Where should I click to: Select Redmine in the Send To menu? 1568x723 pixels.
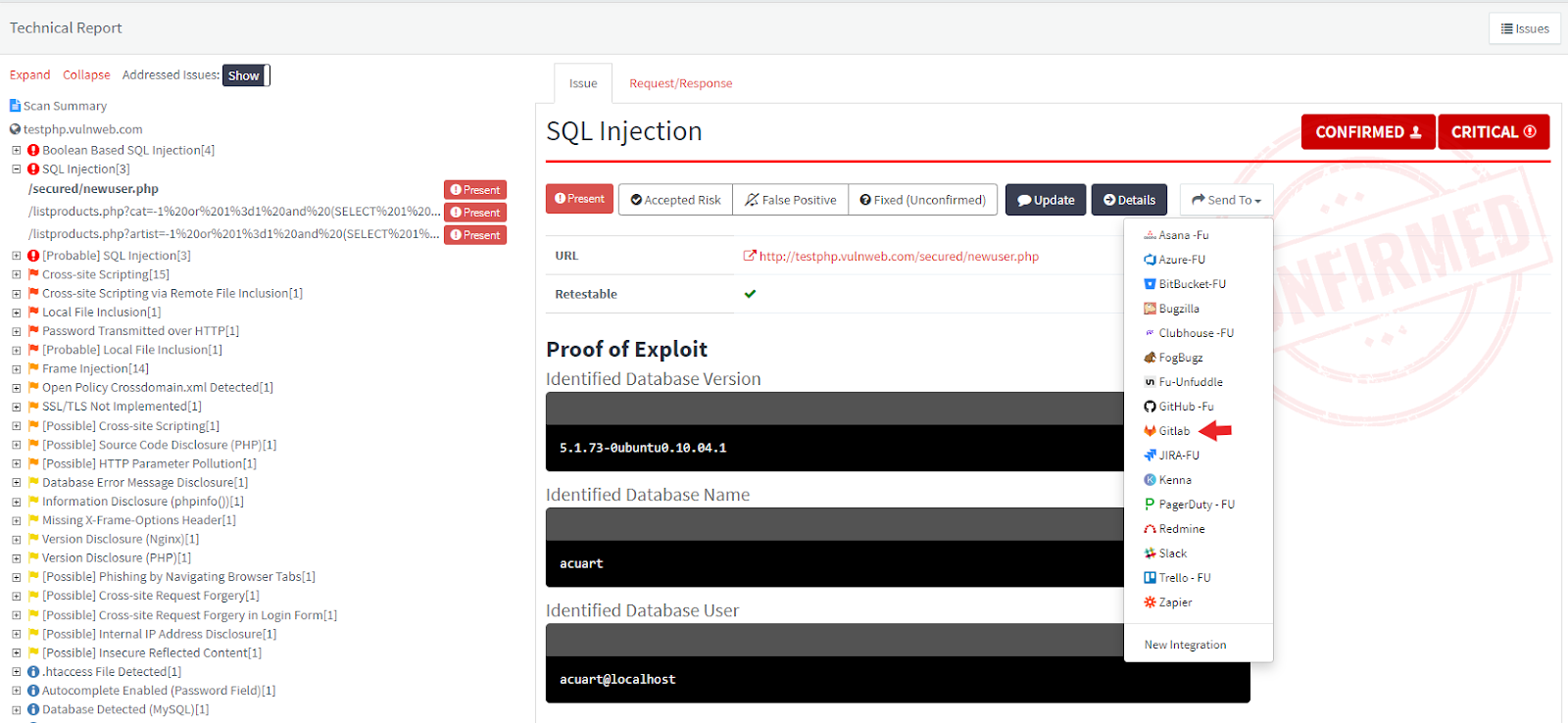[1182, 529]
